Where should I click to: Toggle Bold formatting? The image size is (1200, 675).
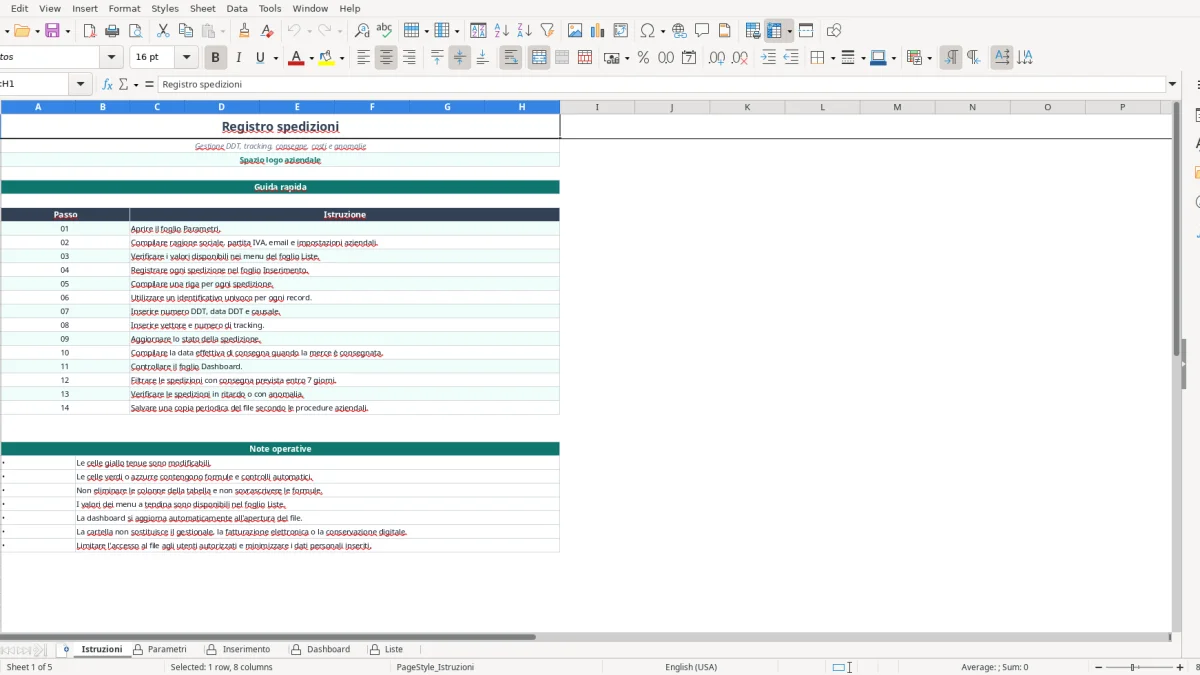click(215, 58)
